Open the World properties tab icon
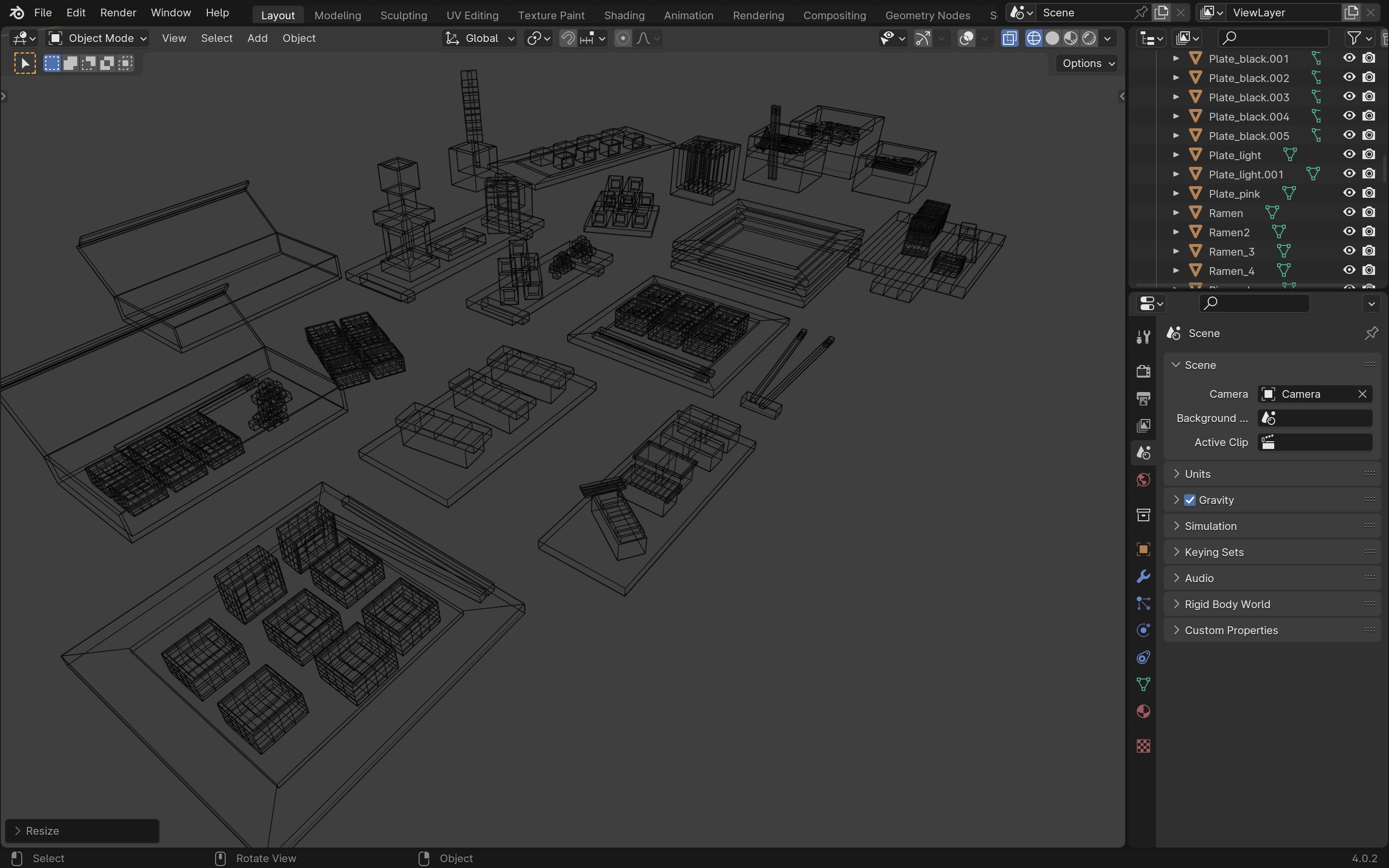1389x868 pixels. point(1143,480)
